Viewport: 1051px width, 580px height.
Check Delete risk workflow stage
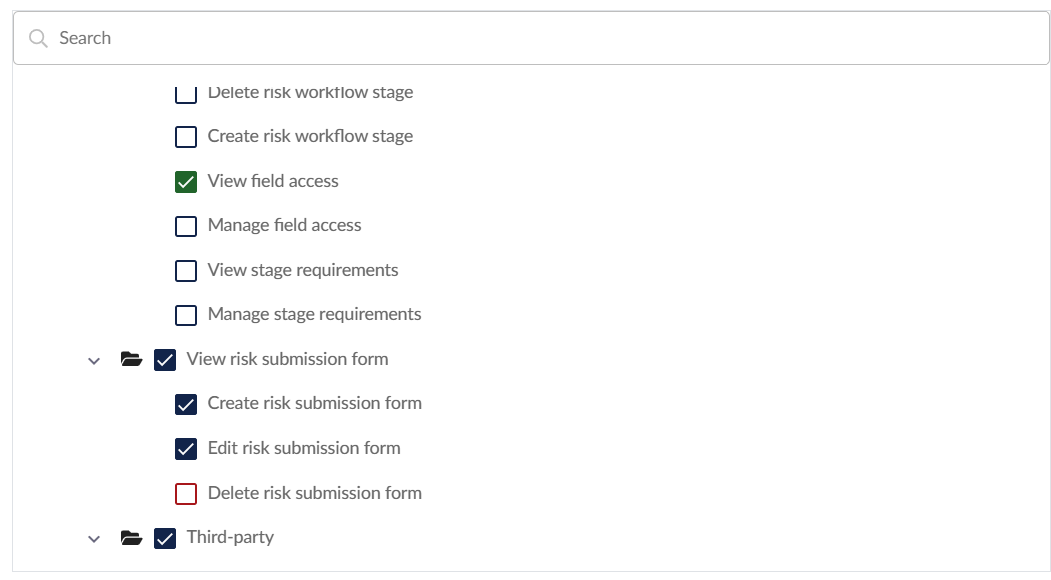(x=186, y=94)
